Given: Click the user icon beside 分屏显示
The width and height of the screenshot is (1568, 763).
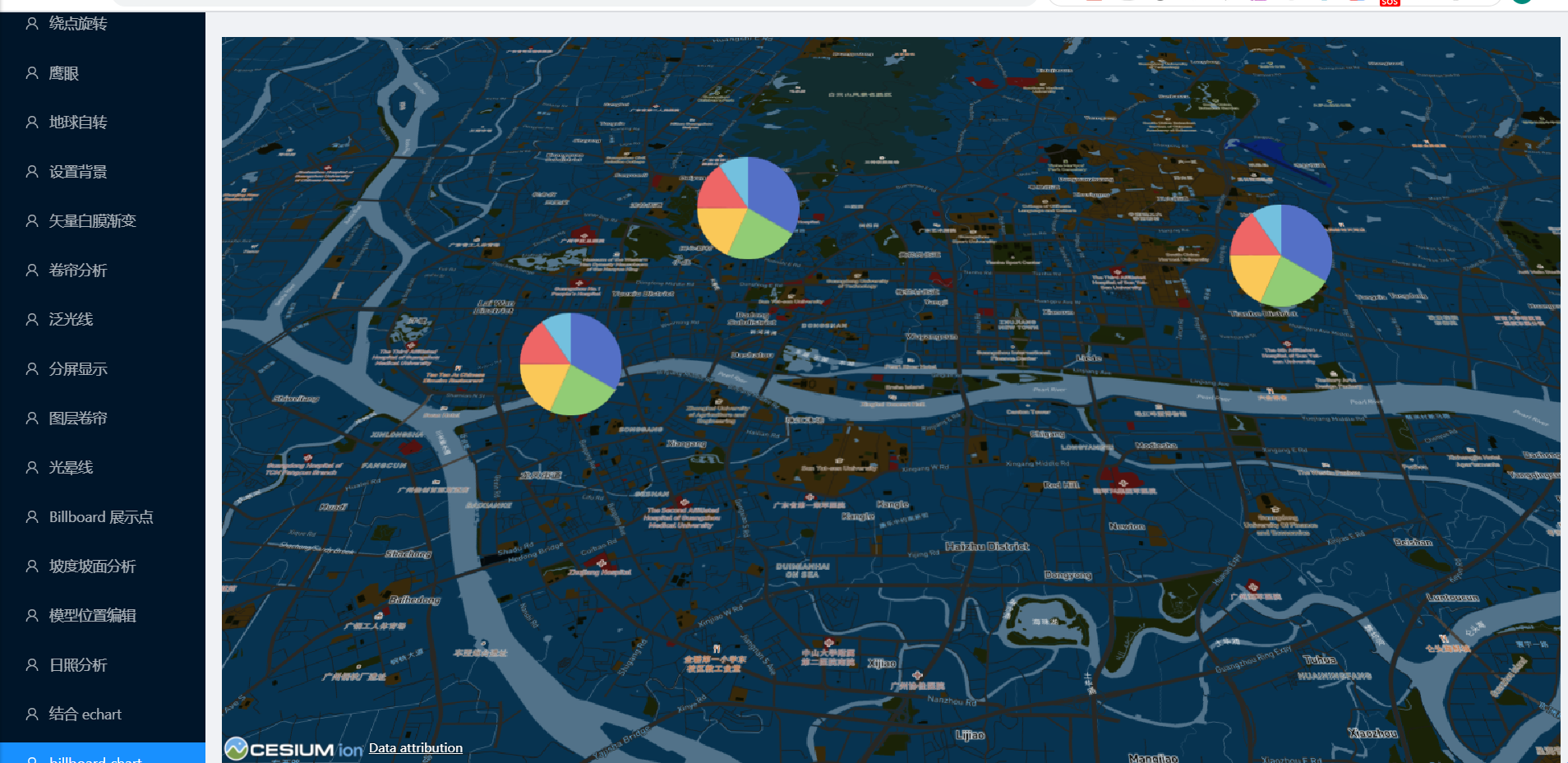Looking at the screenshot, I should 32,369.
